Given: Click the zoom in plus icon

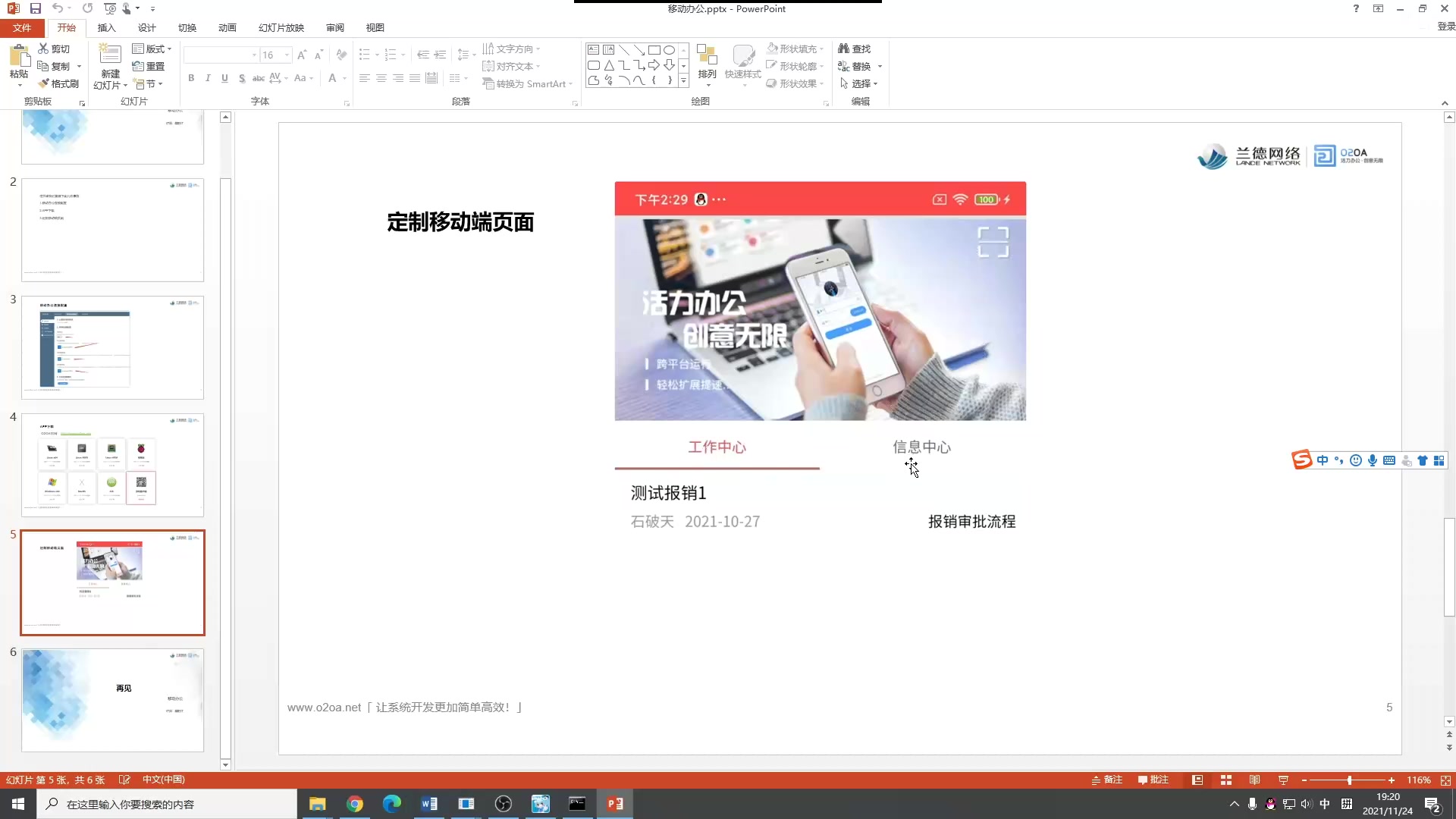Looking at the screenshot, I should pos(1392,780).
